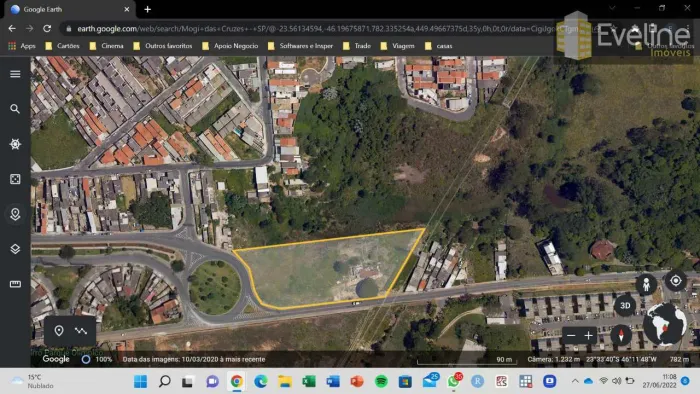Open Voyager ship's wheel icon

[x=15, y=144]
